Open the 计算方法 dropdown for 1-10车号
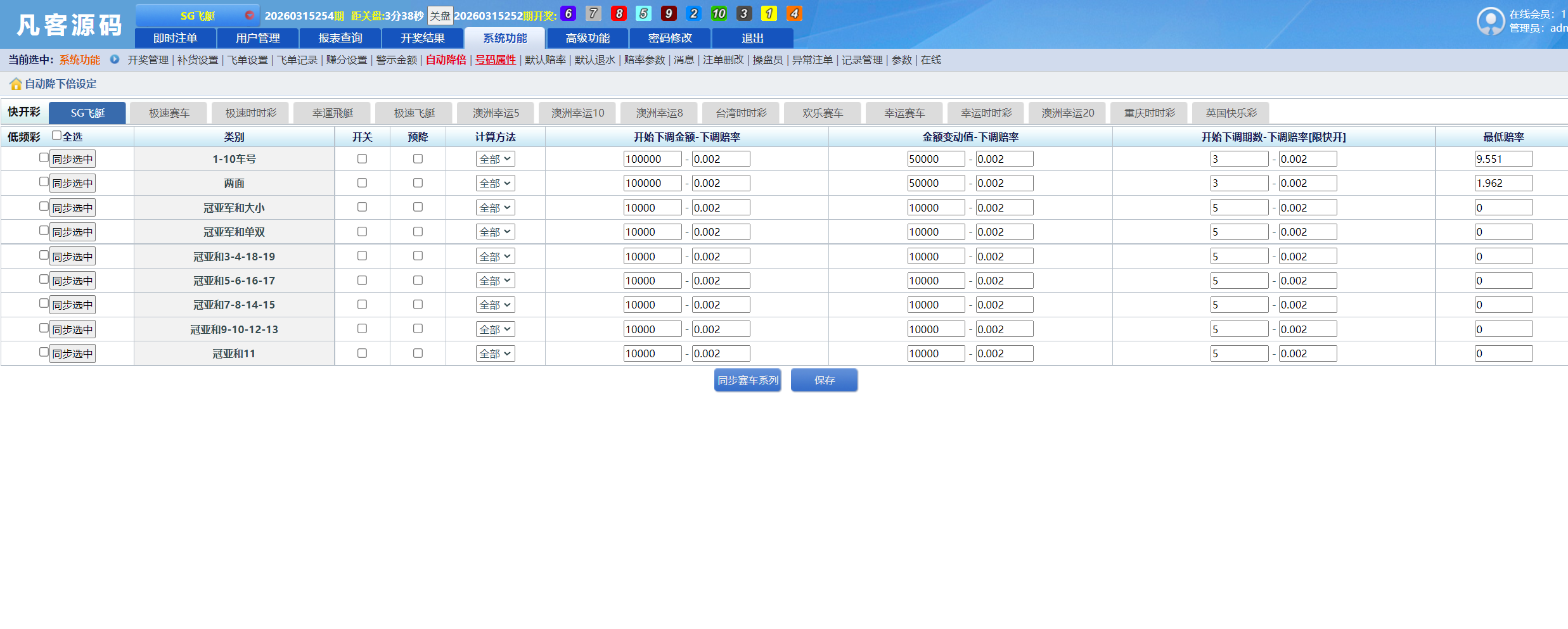Screen dimensions: 1568x629 pos(495,158)
